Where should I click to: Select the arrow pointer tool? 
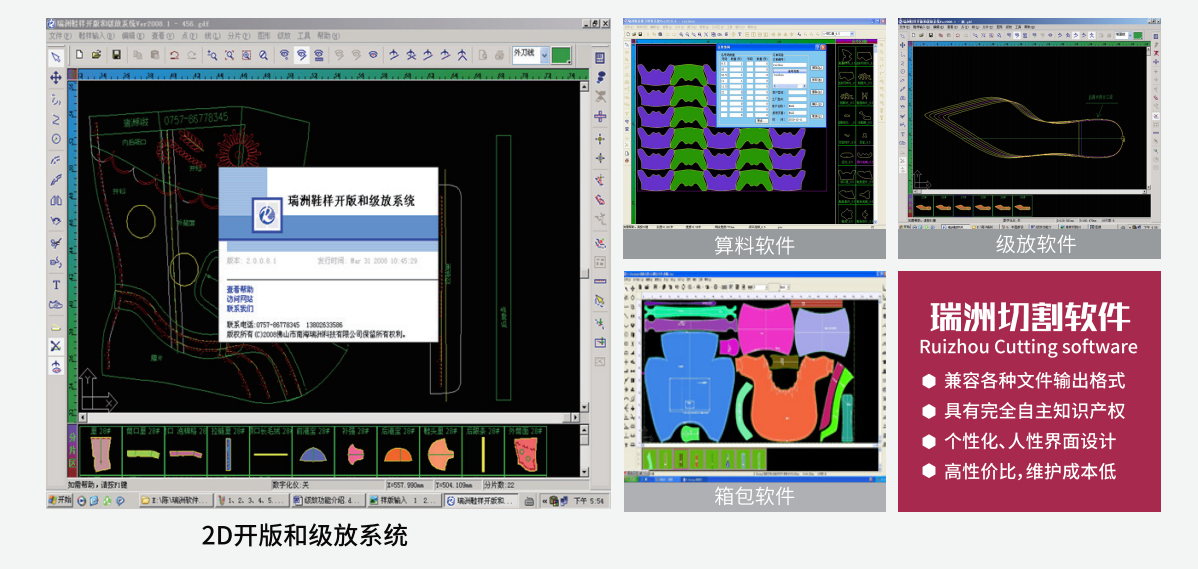56,57
